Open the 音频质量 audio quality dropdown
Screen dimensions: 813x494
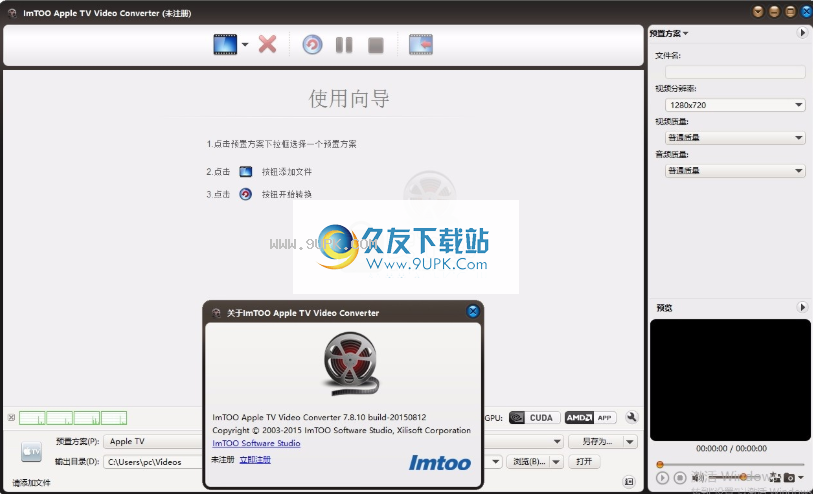(x=735, y=171)
